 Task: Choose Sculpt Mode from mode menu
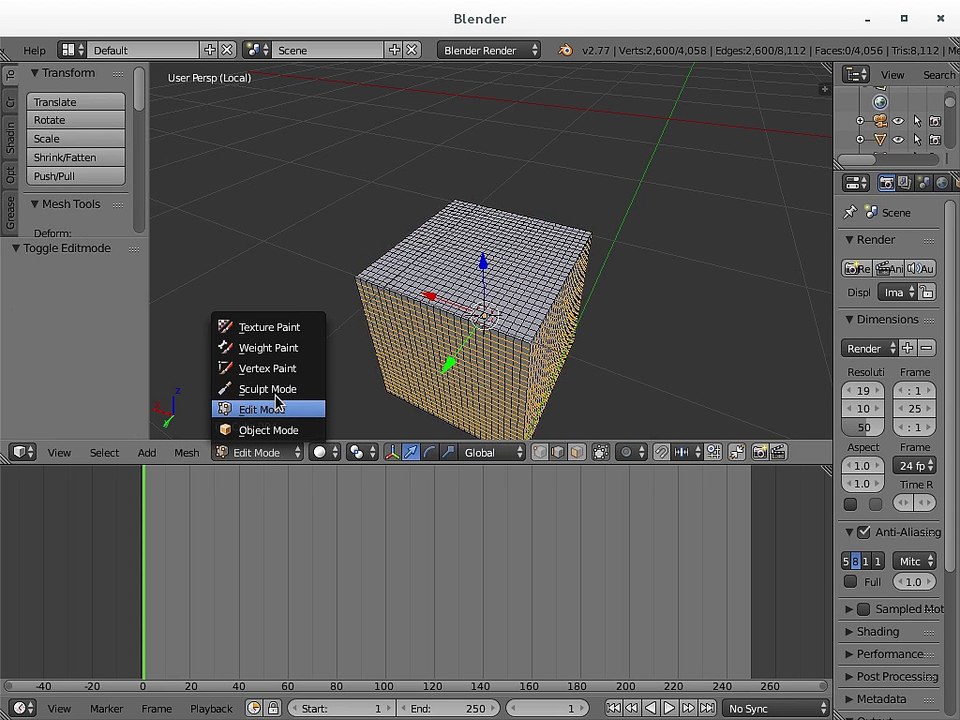[x=268, y=389]
